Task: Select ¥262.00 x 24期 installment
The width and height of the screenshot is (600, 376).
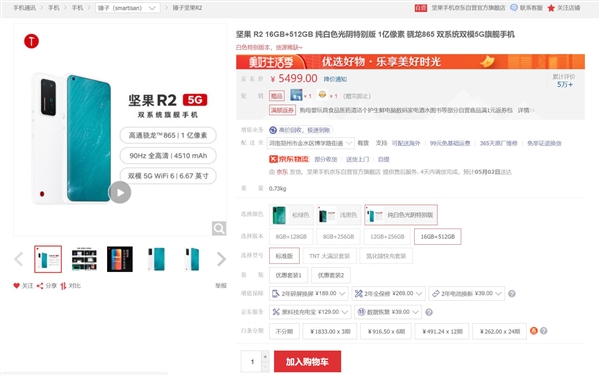Action: tap(499, 331)
